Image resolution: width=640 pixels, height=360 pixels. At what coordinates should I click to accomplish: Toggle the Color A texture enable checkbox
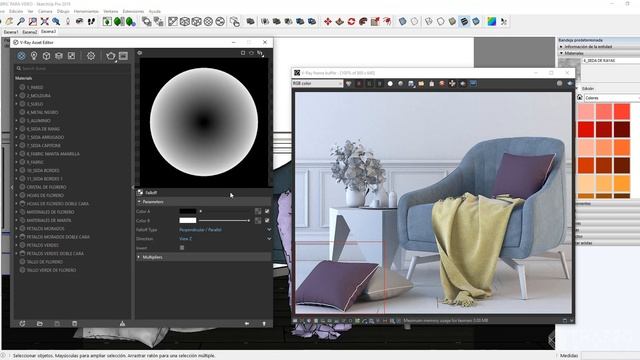(267, 211)
